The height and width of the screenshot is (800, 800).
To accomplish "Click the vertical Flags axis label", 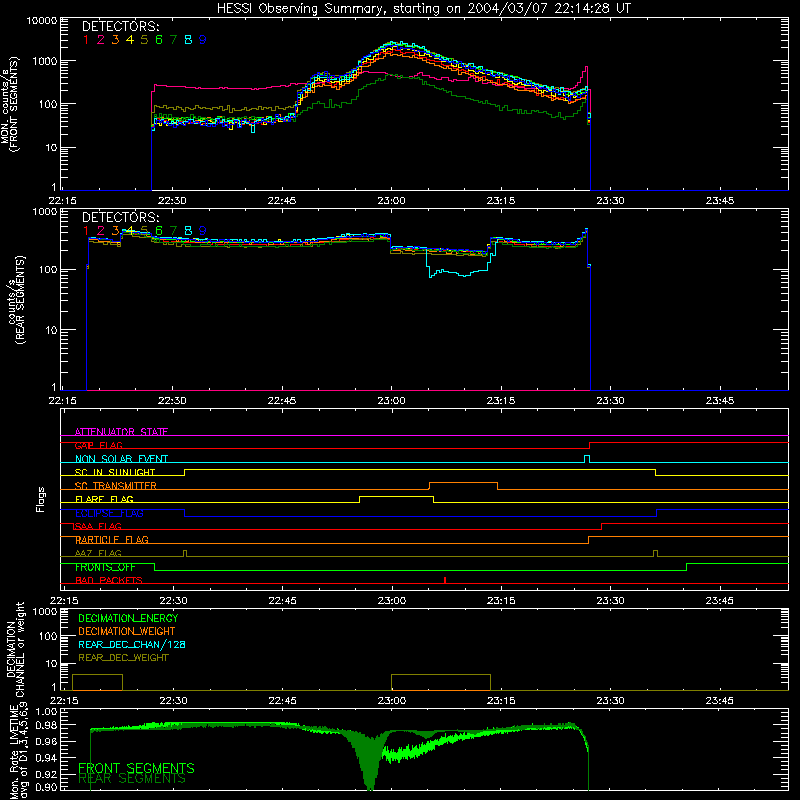I will tap(41, 499).
